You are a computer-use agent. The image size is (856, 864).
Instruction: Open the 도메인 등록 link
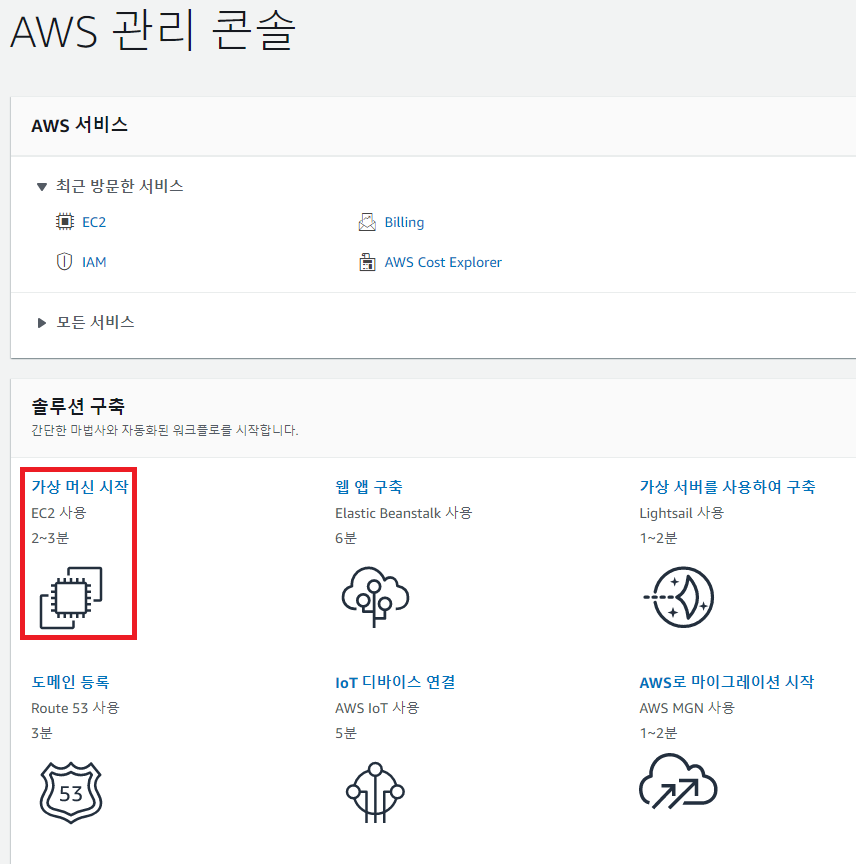pos(70,682)
